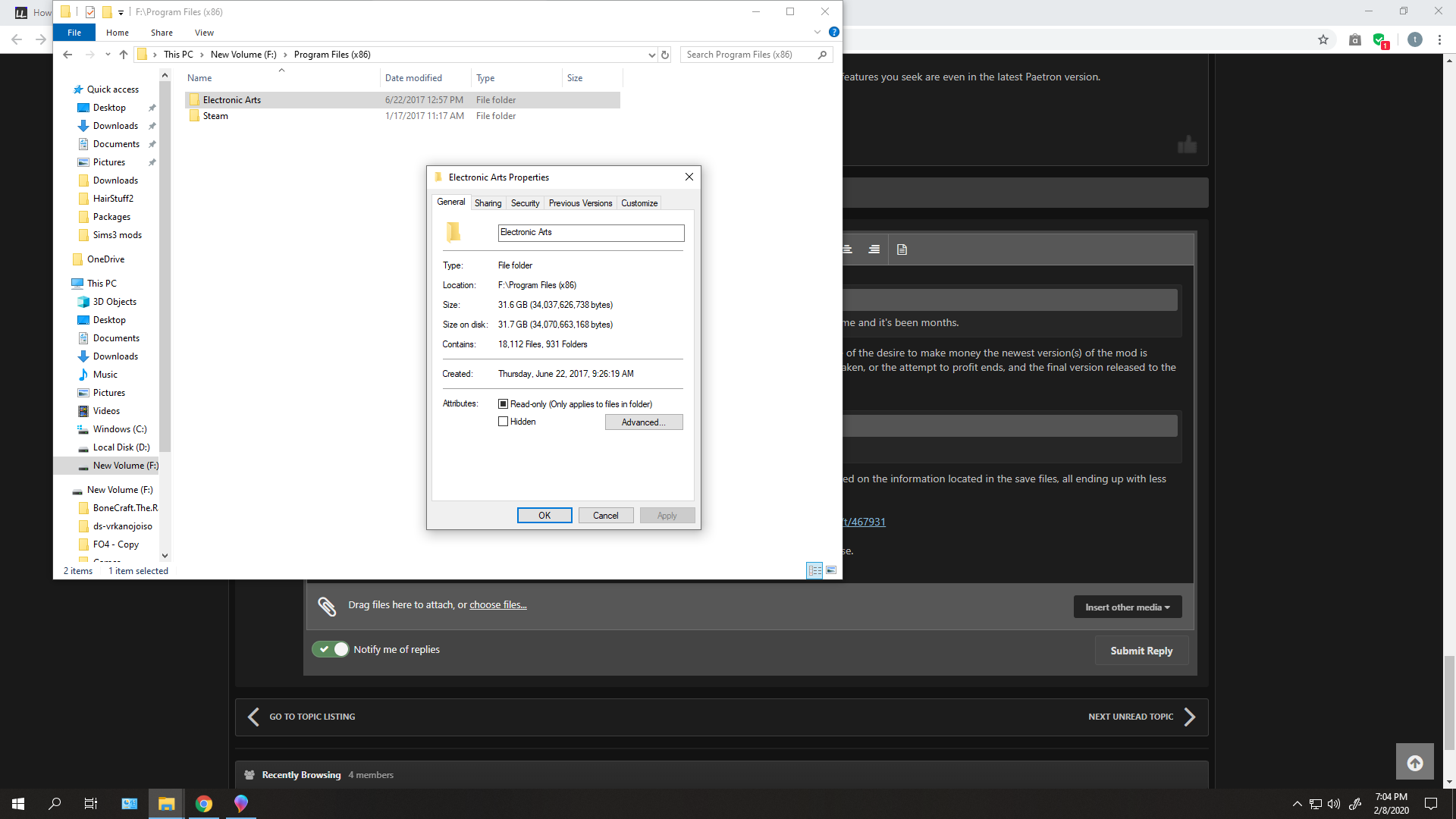The width and height of the screenshot is (1456, 819).
Task: Switch to the Previous Versions tab
Action: tap(580, 203)
